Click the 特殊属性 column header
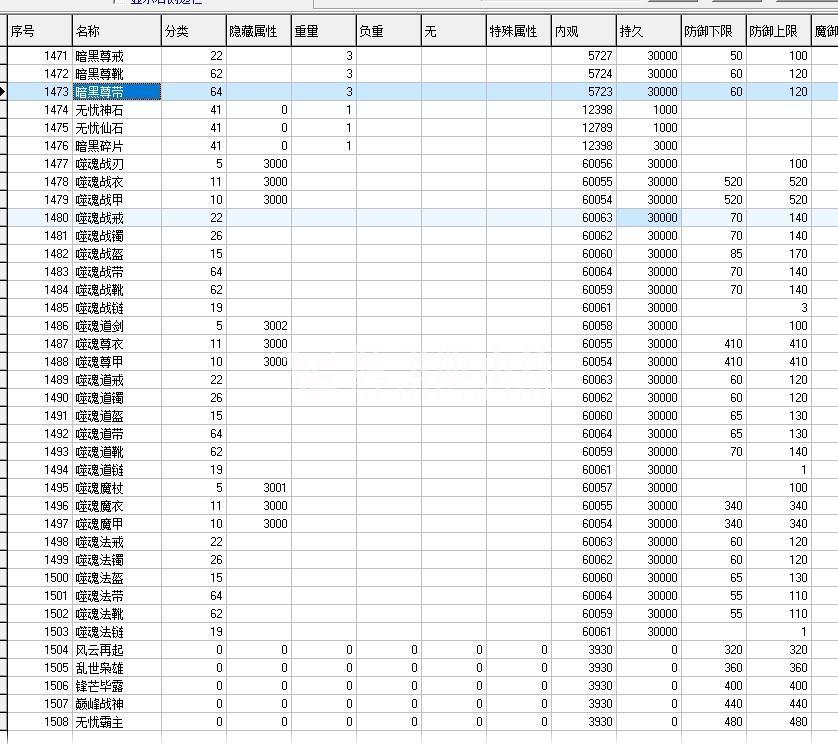This screenshot has width=838, height=744. tap(518, 31)
